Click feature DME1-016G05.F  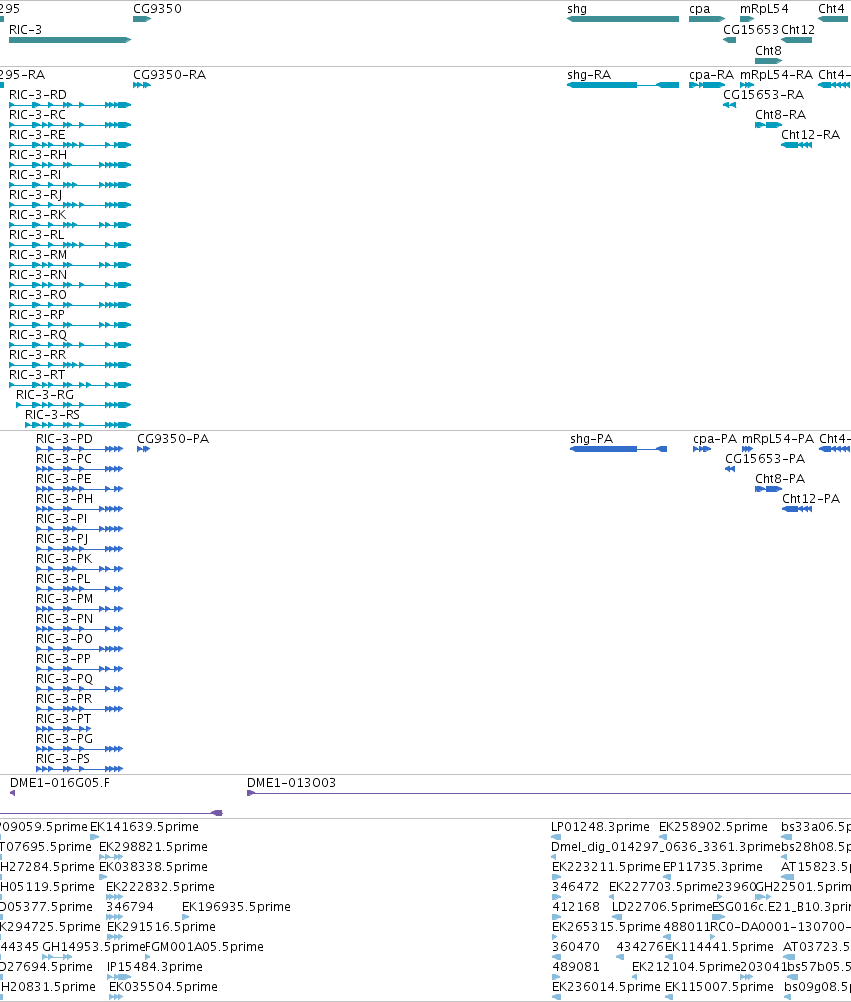(x=12, y=793)
